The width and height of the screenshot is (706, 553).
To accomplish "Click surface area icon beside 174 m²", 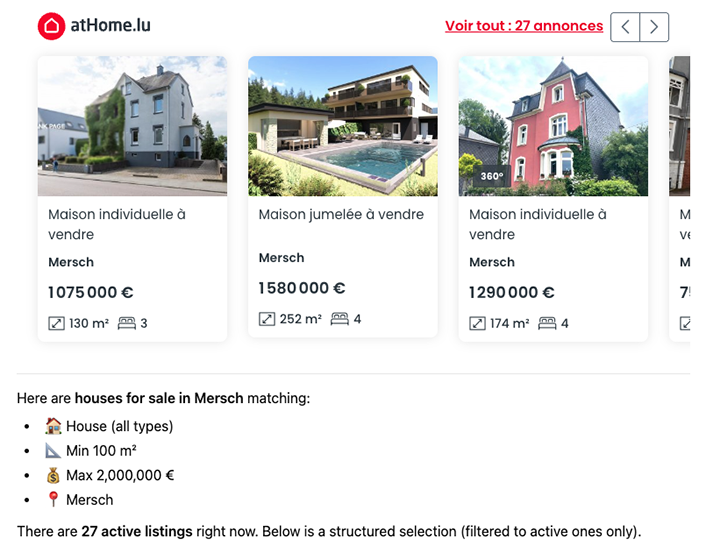I will [x=477, y=323].
